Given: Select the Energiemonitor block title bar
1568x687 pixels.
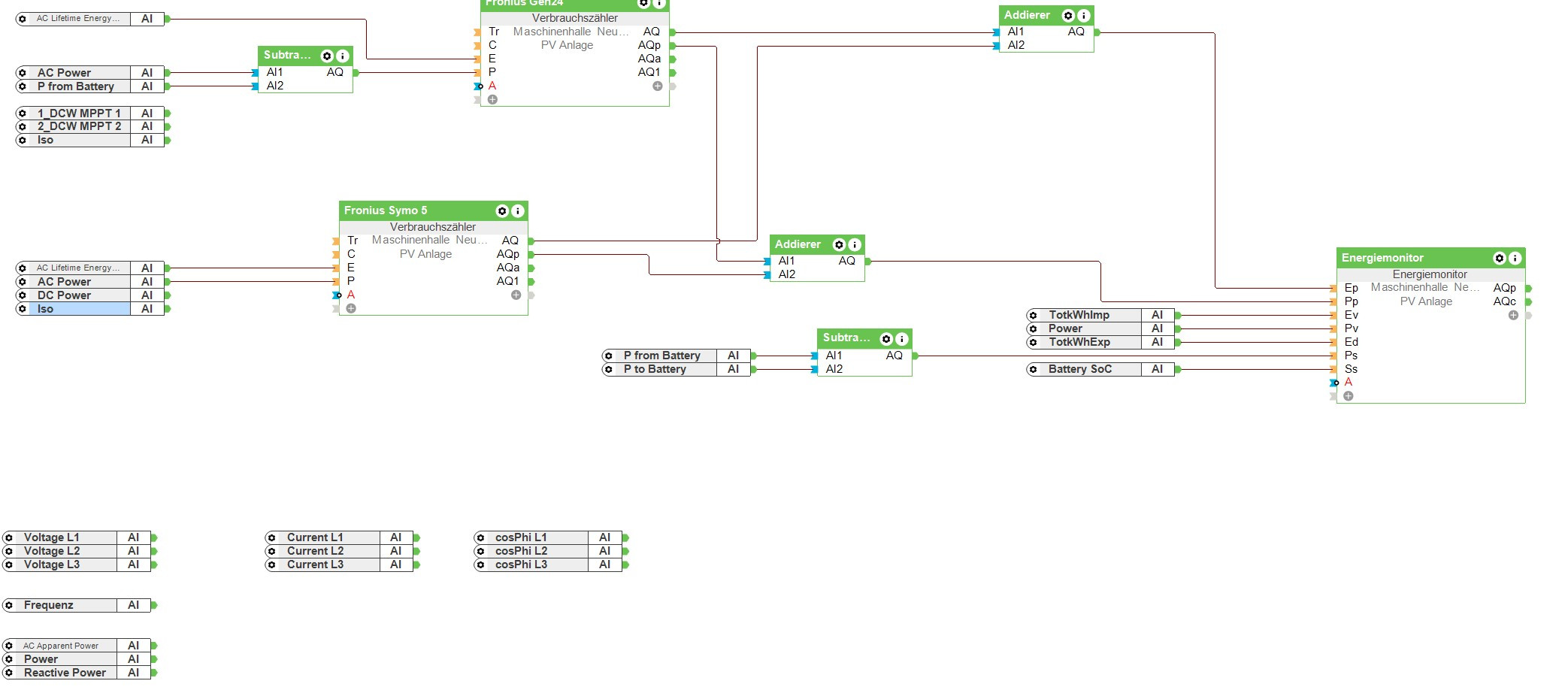Looking at the screenshot, I should point(1430,258).
